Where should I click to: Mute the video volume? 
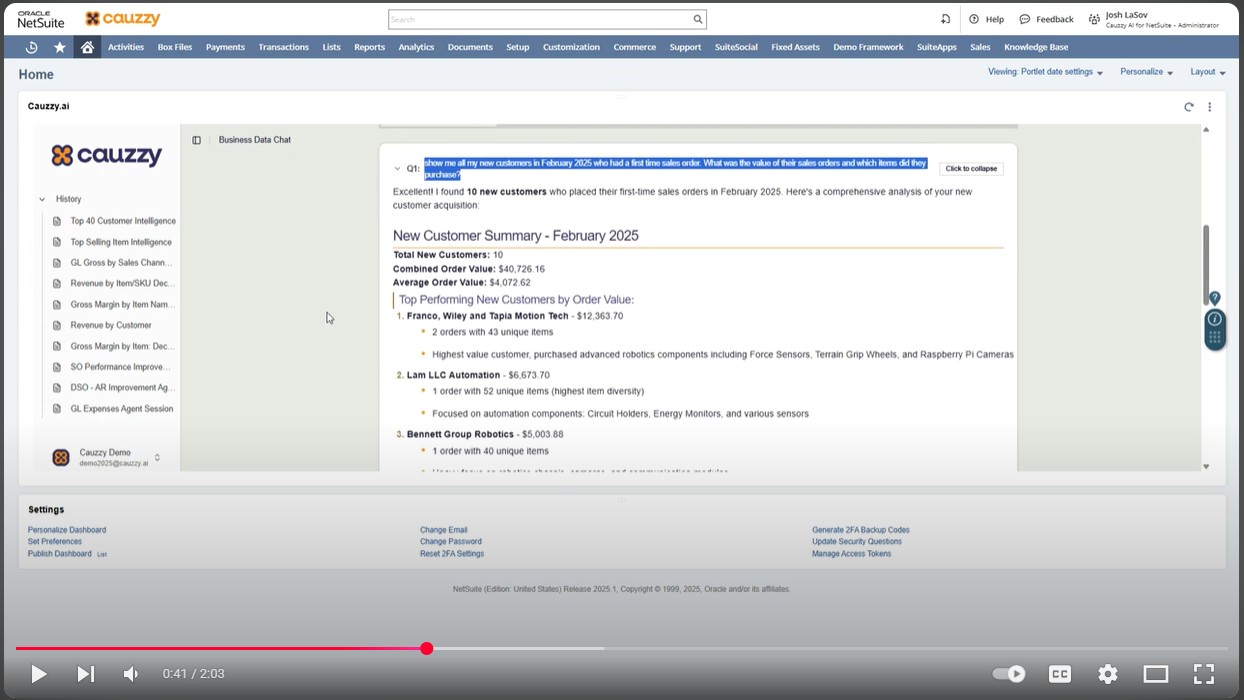pos(131,674)
